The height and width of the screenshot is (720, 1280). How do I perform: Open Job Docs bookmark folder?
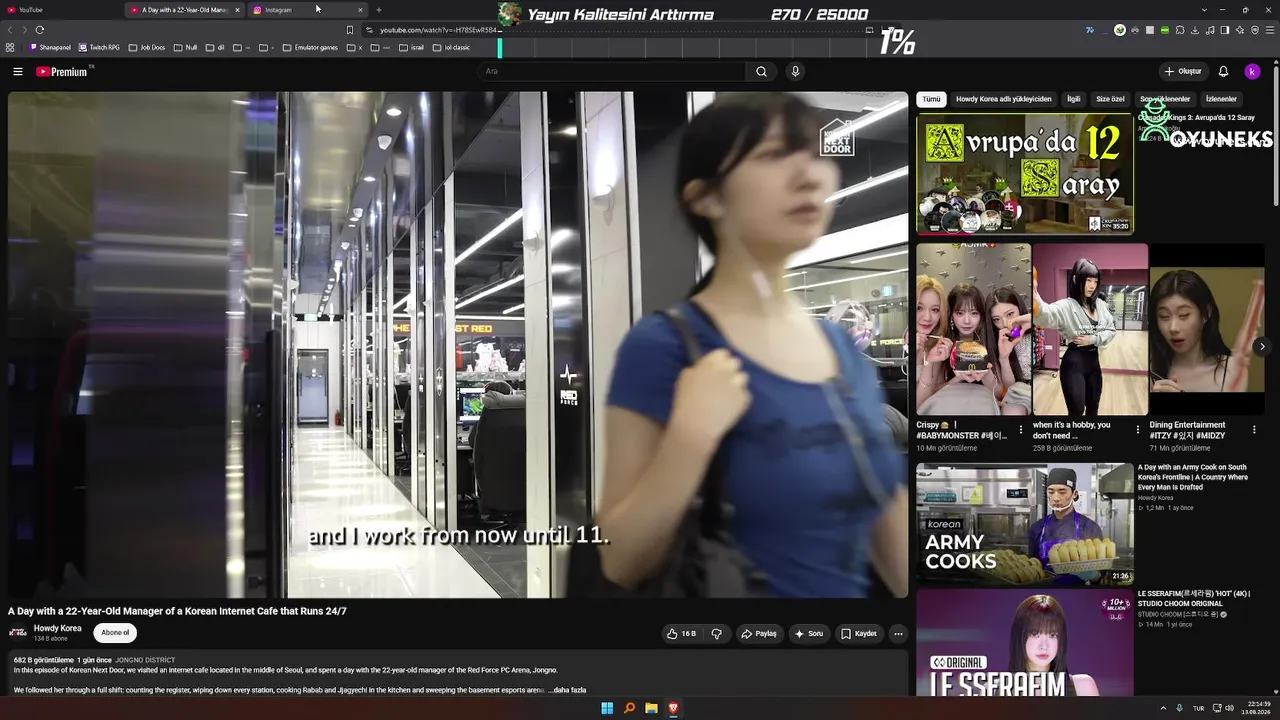(x=147, y=47)
